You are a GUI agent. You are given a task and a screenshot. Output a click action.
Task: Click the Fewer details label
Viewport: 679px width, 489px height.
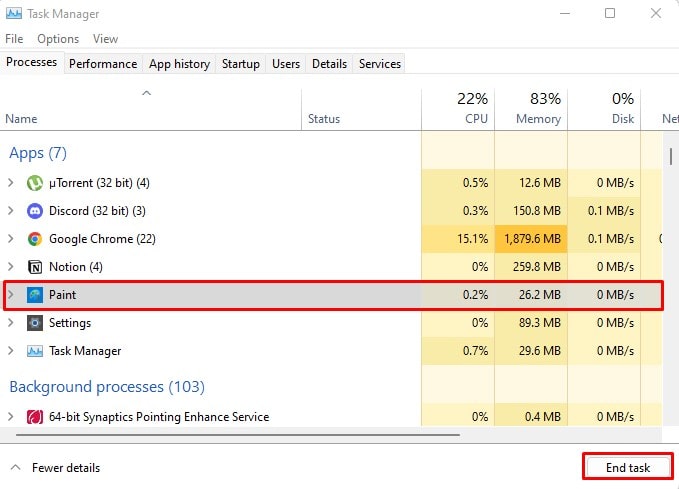66,468
